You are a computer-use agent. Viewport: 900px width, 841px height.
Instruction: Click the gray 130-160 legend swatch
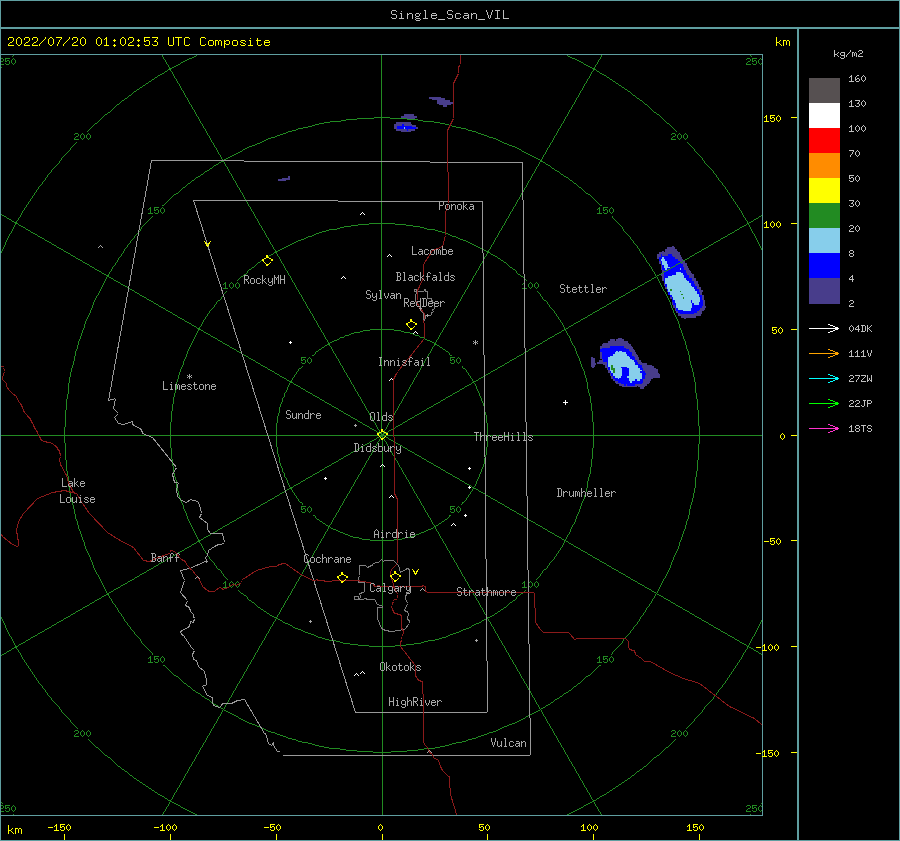point(824,90)
